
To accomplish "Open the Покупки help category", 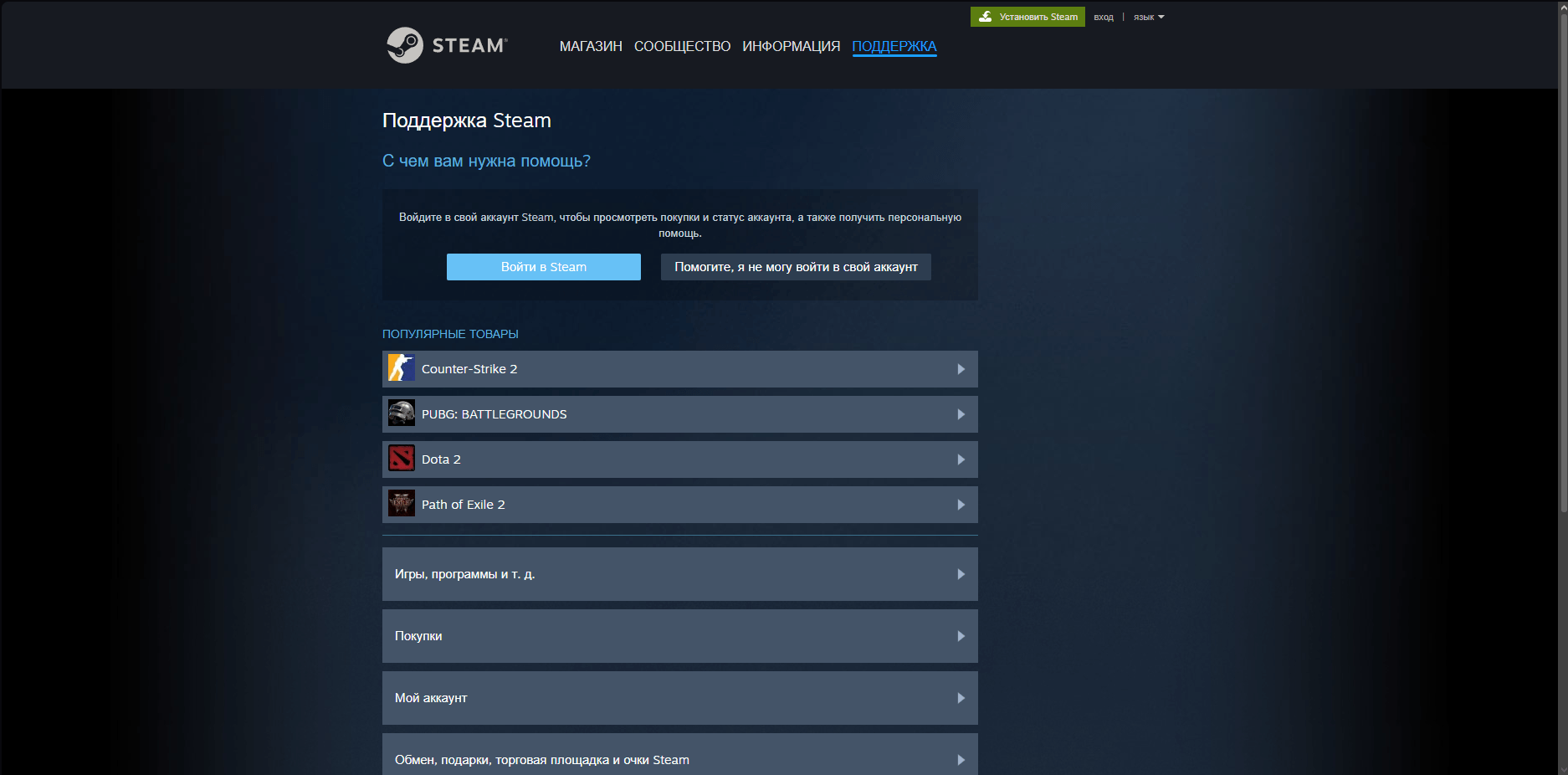I will [x=680, y=636].
